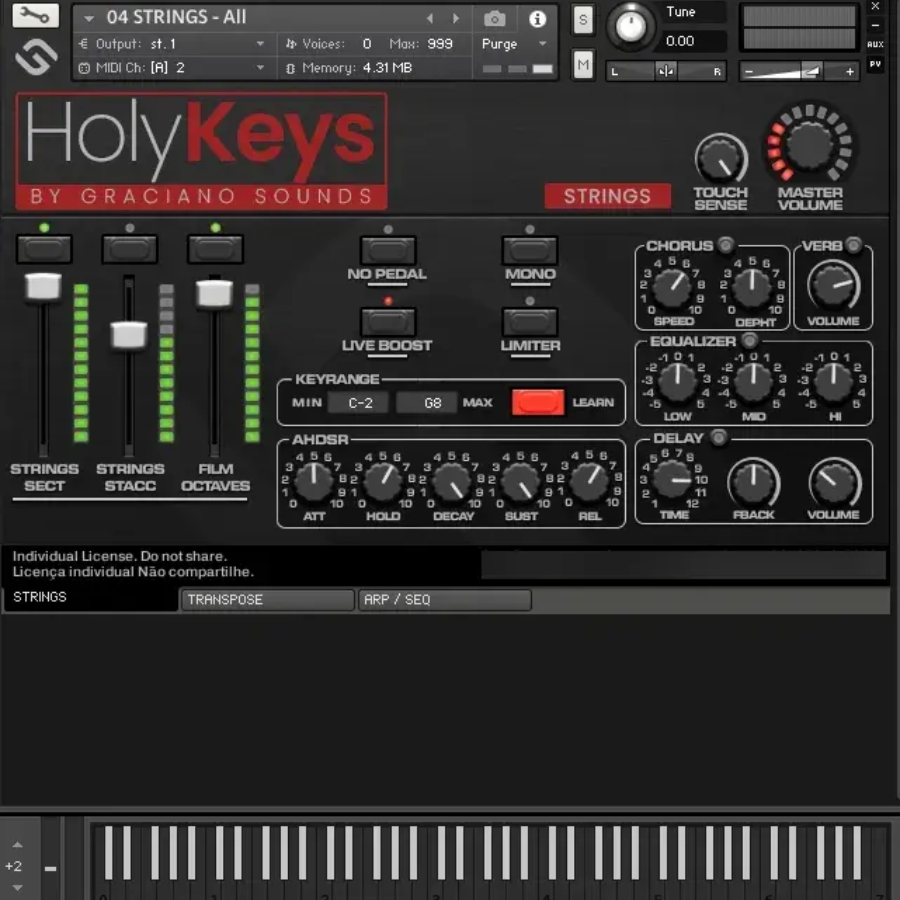Shift keyboard octave up arrow
Viewport: 900px width, 900px height.
pyautogui.click(x=17, y=844)
